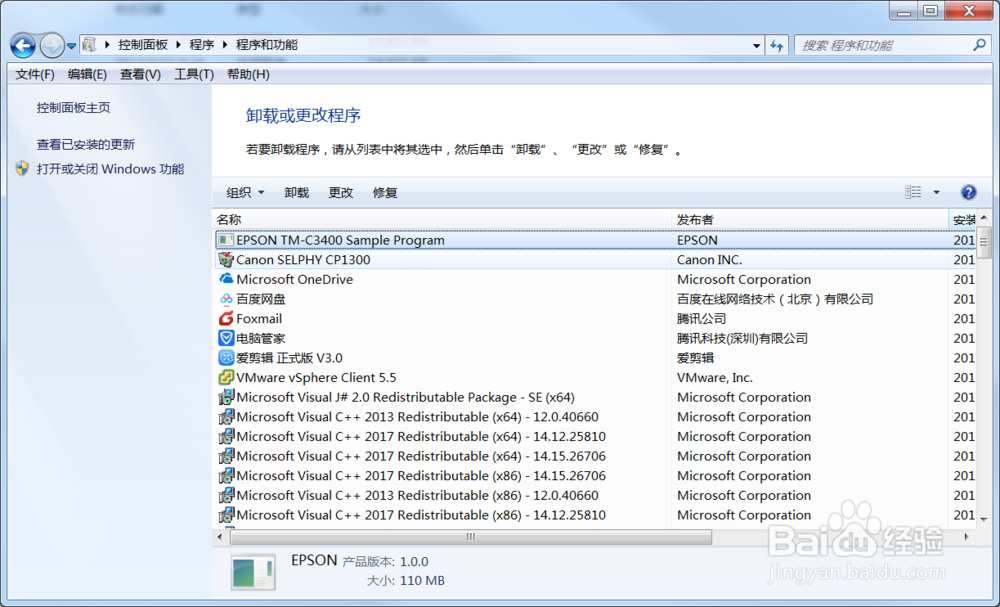Sort by the 发布者 column header
1000x607 pixels.
tap(810, 220)
